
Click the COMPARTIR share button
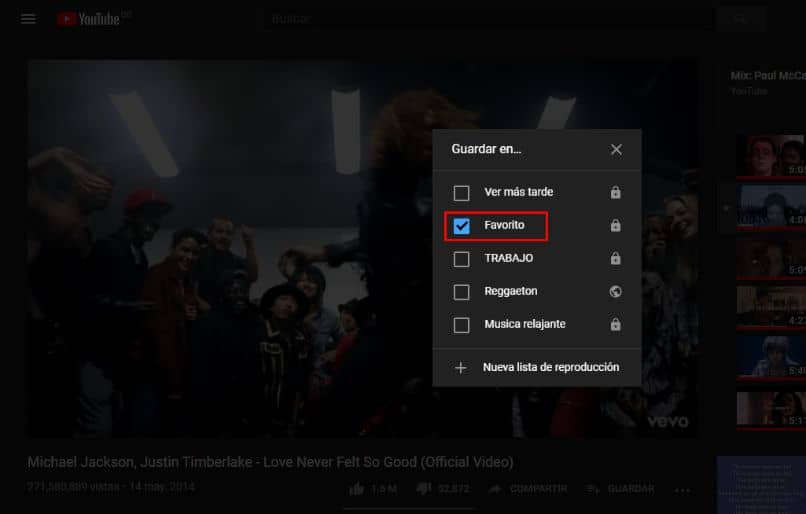(528, 489)
